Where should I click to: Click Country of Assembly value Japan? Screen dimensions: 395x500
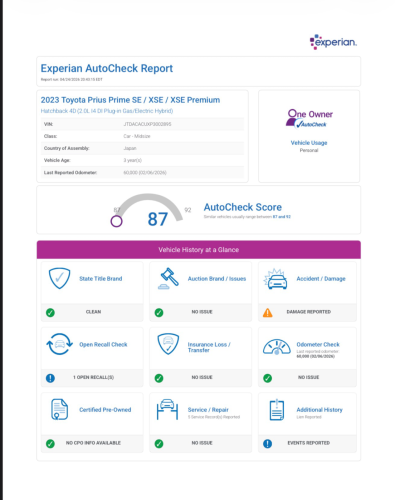coord(130,148)
